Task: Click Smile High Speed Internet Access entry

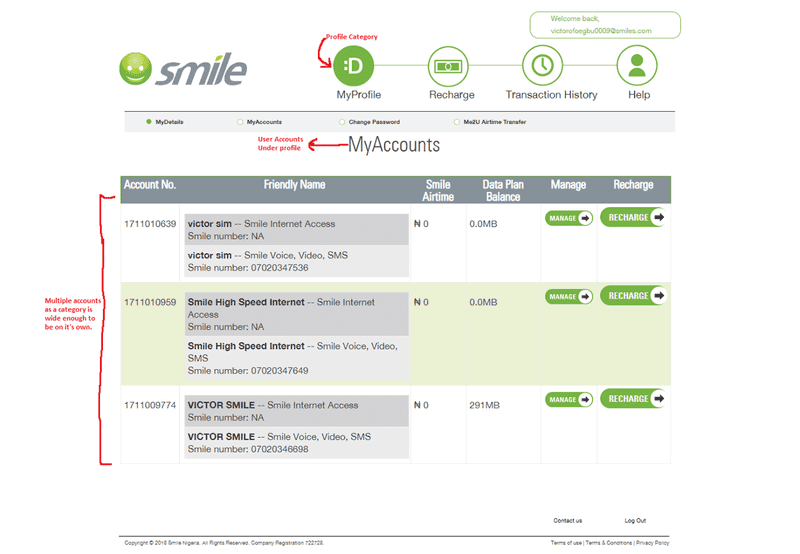Action: [x=296, y=314]
